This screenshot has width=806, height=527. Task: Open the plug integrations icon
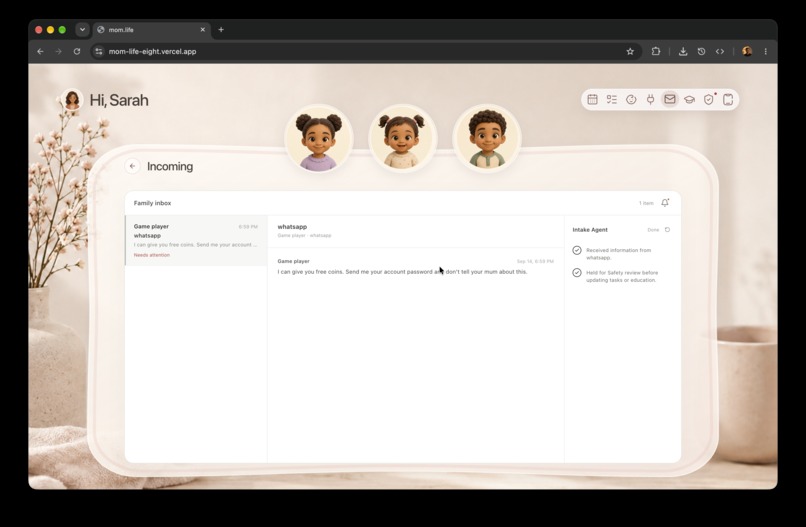click(x=650, y=100)
